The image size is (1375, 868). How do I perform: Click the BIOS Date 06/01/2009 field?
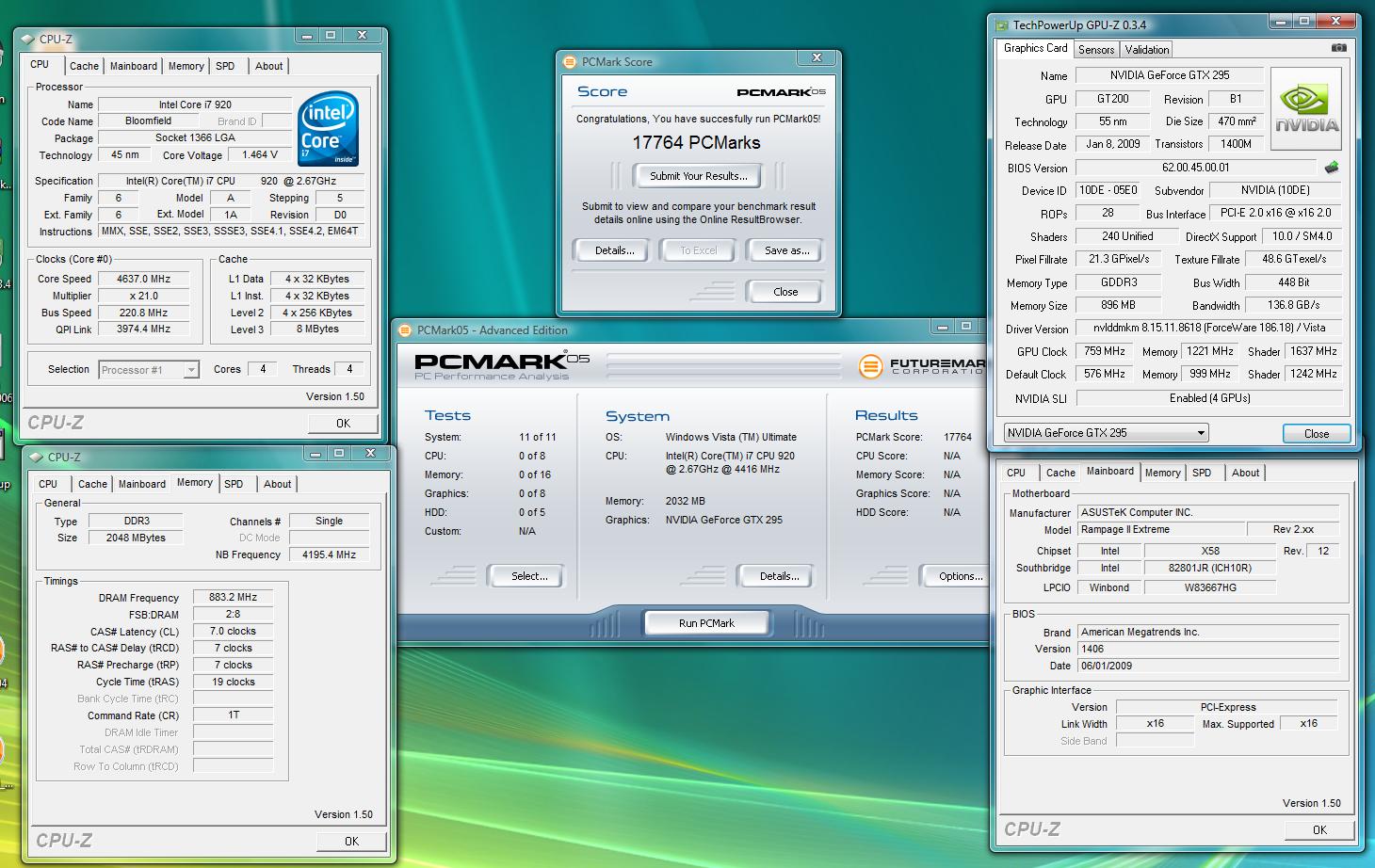(1207, 666)
